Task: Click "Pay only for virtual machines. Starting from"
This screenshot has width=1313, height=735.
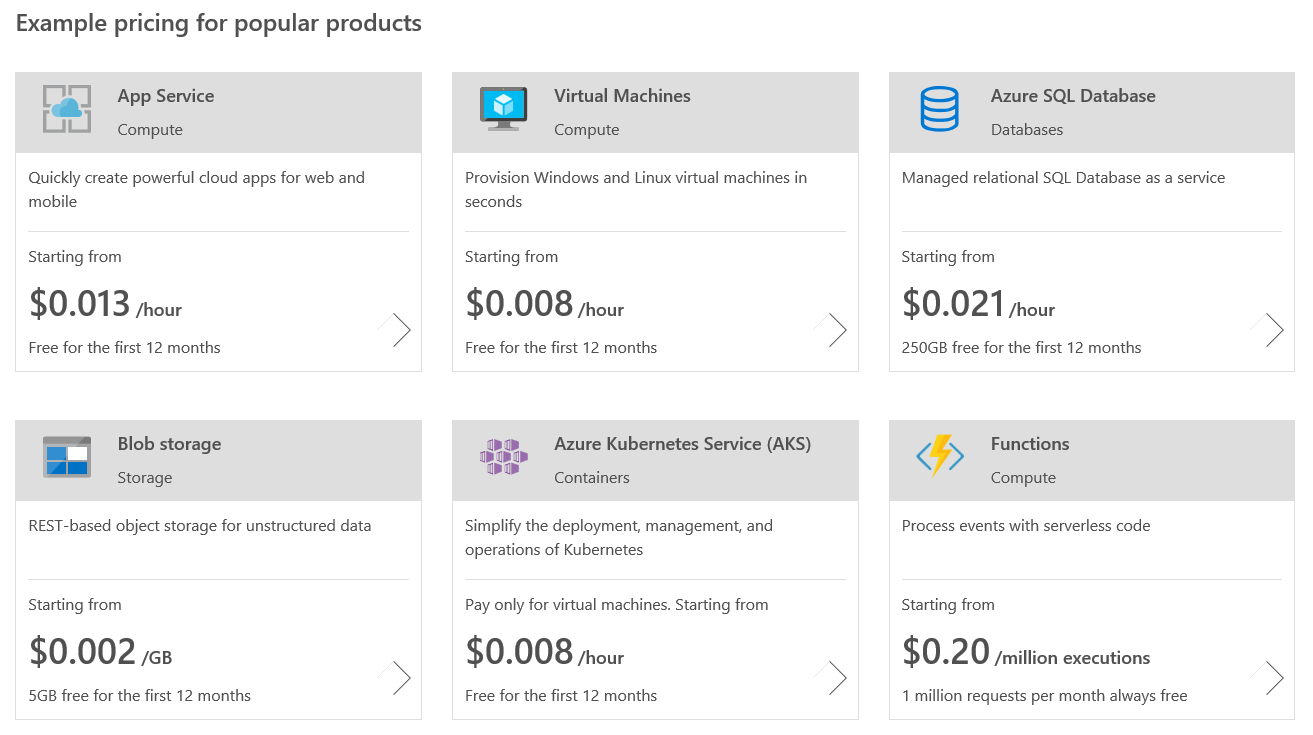Action: (617, 605)
